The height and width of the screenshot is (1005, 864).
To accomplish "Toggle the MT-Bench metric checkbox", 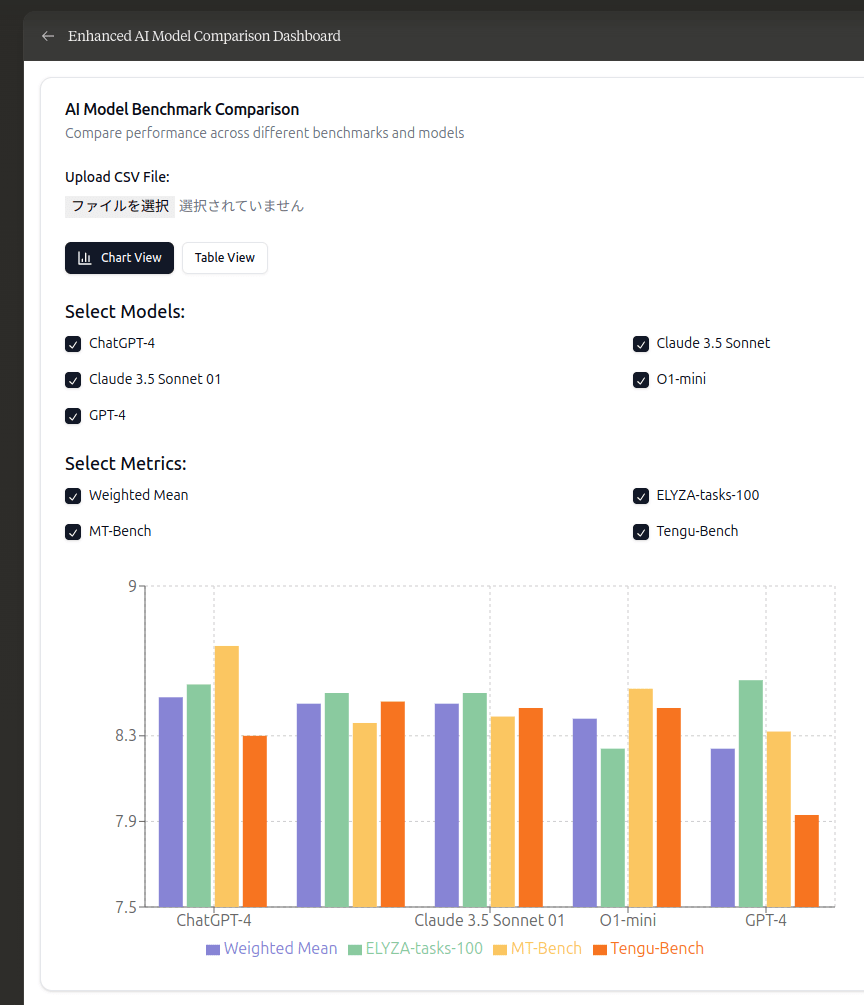I will pos(73,532).
